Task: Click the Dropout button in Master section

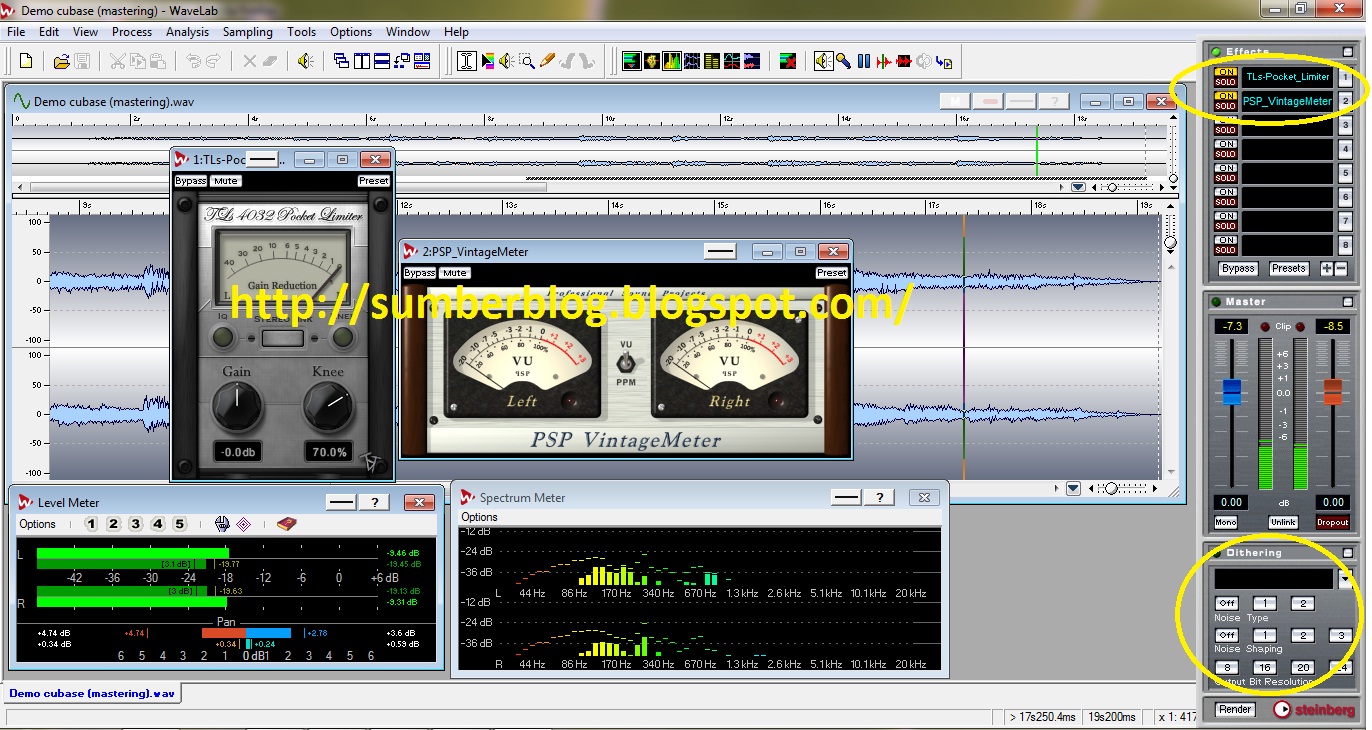Action: point(1332,522)
